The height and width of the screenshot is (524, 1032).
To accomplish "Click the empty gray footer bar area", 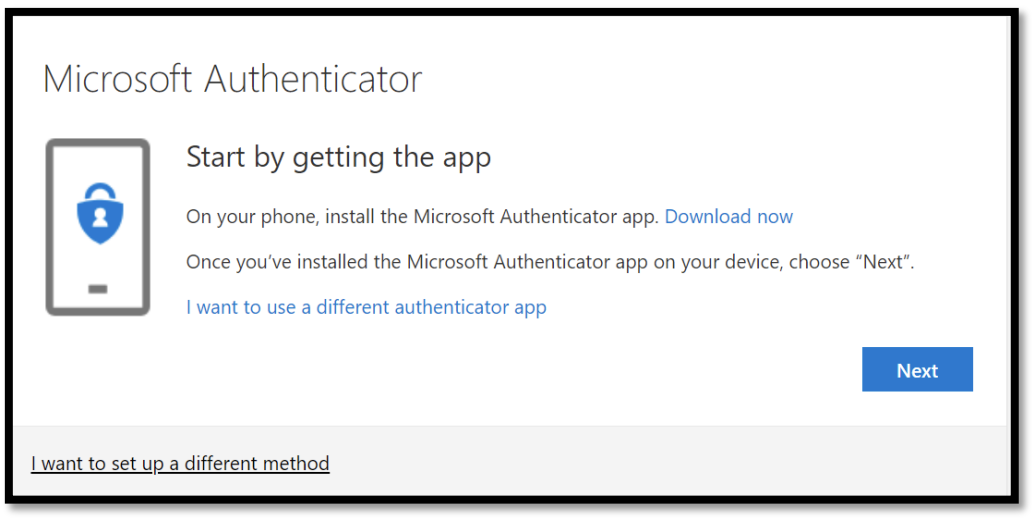I will pyautogui.click(x=650, y=462).
